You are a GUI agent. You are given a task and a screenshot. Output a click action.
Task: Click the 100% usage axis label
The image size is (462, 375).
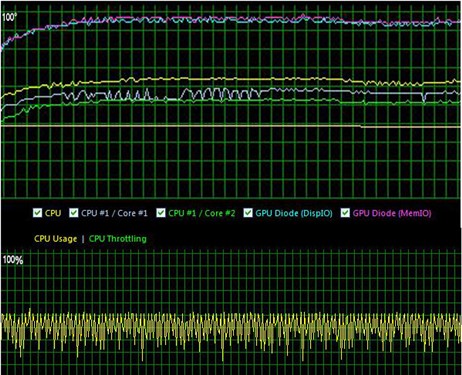pos(13,260)
